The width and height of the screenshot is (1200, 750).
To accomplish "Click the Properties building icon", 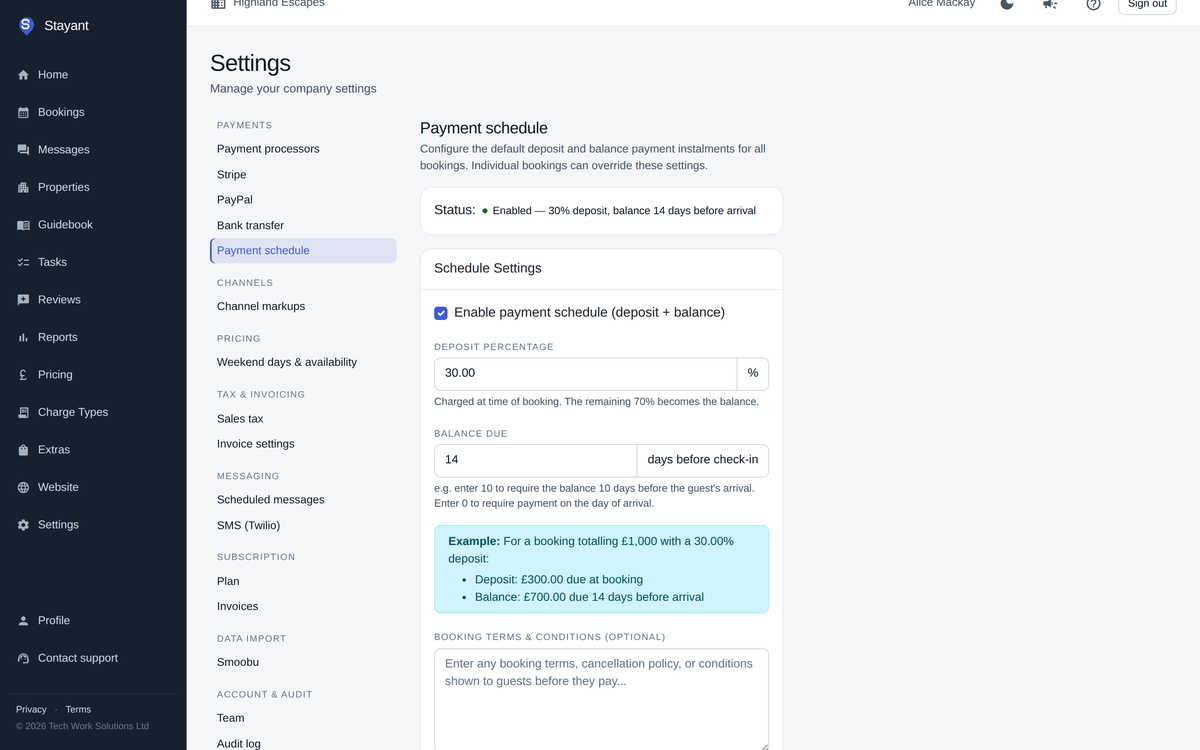I will pos(23,187).
